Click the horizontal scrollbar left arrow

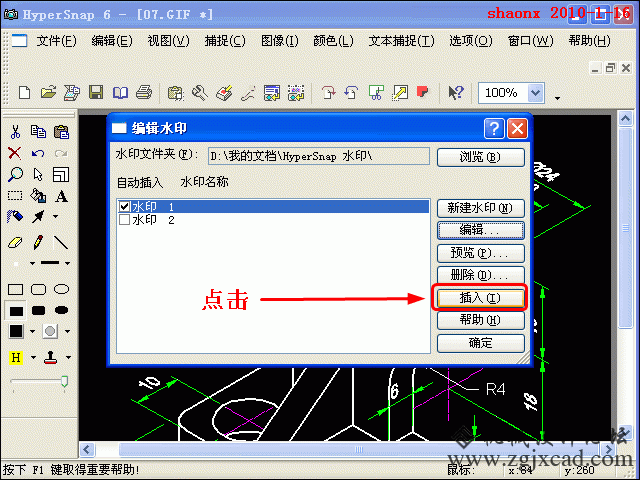click(x=87, y=450)
